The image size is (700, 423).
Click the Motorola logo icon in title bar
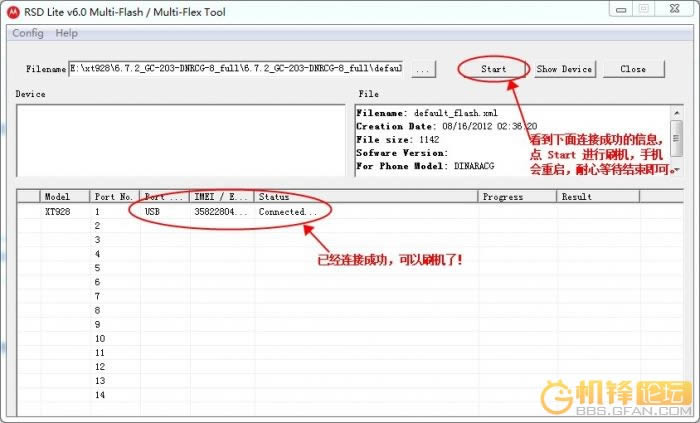click(x=12, y=9)
